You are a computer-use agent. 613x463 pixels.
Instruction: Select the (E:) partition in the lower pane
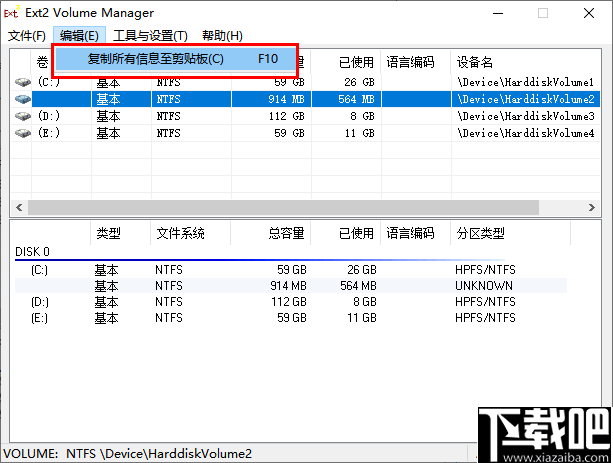point(39,318)
